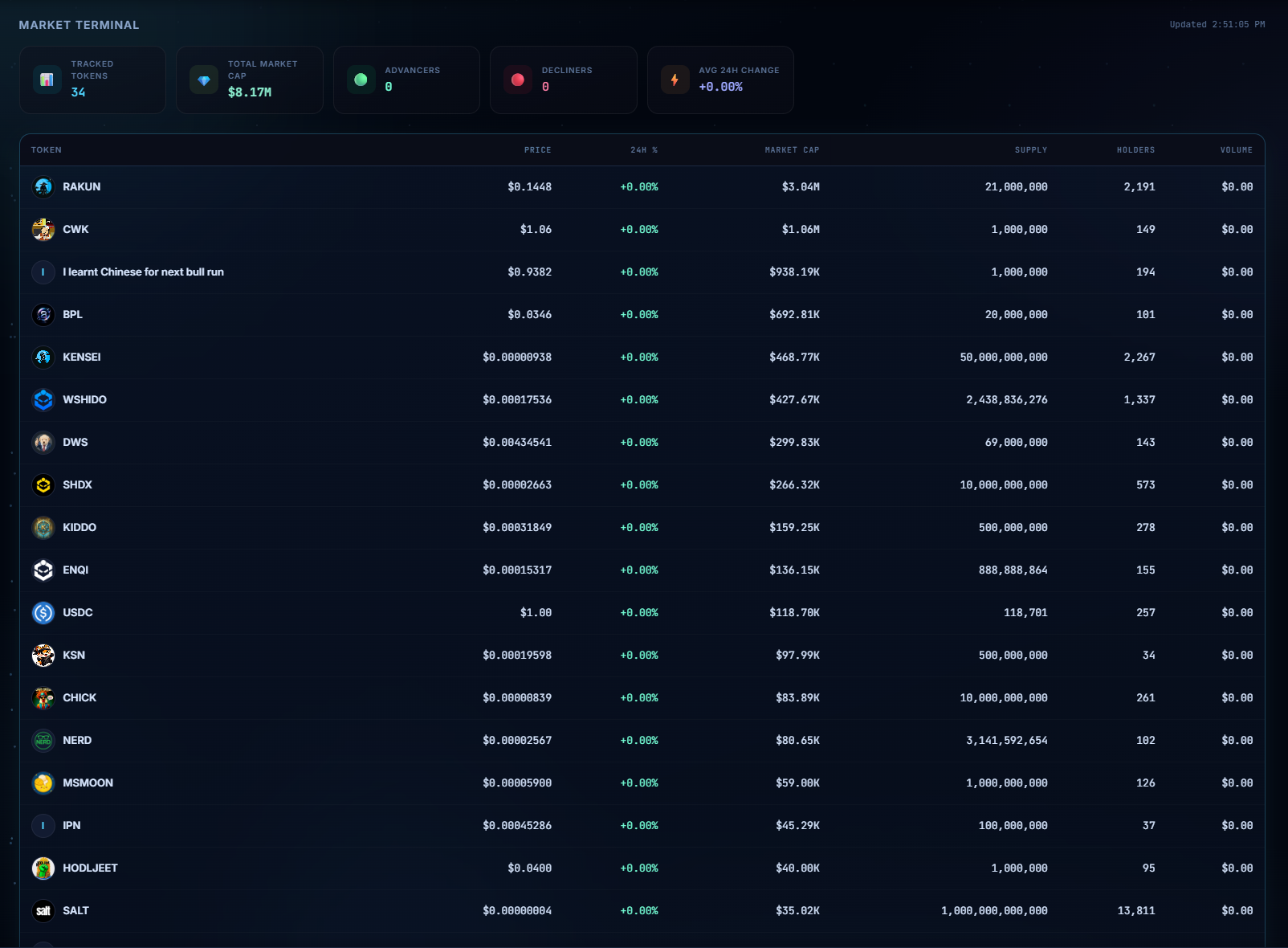The image size is (1288, 948).
Task: Click the red Decliners indicator icon
Action: 517,79
